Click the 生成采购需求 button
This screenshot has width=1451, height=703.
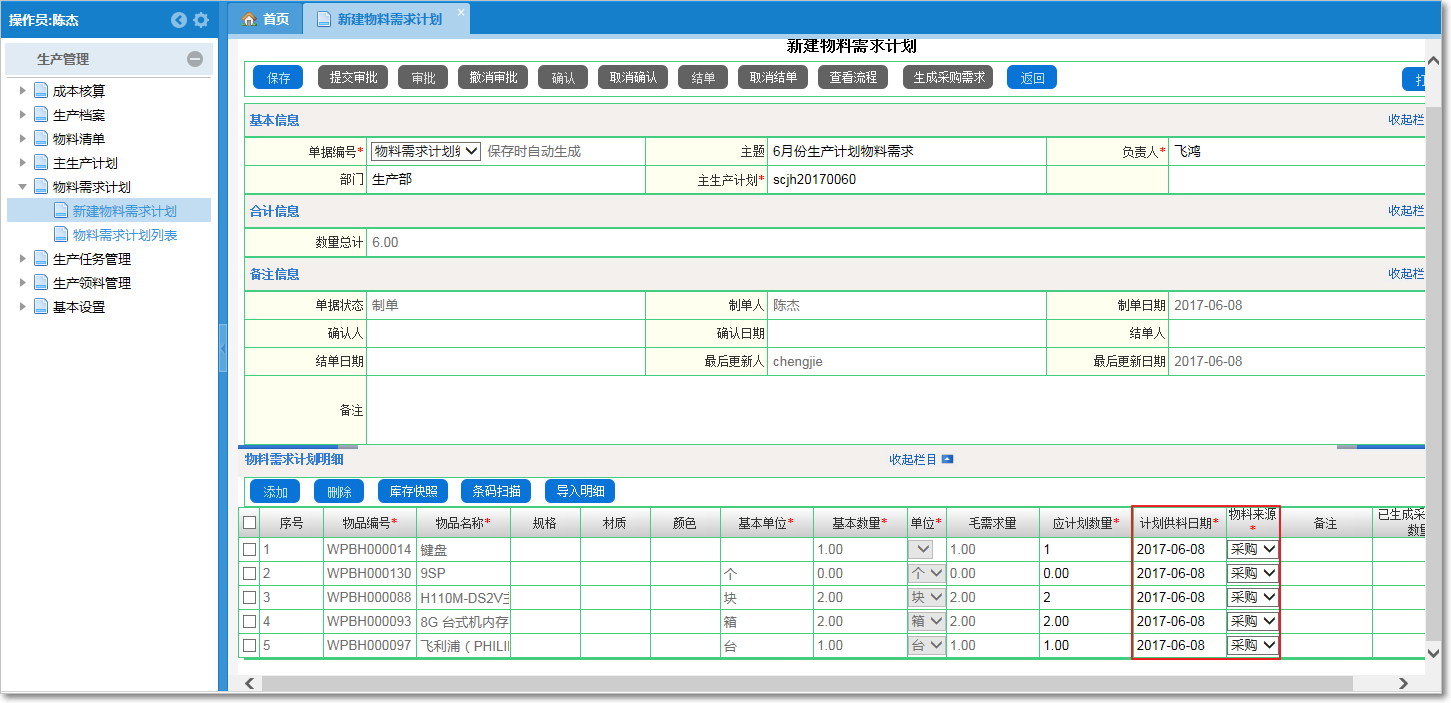click(x=950, y=76)
